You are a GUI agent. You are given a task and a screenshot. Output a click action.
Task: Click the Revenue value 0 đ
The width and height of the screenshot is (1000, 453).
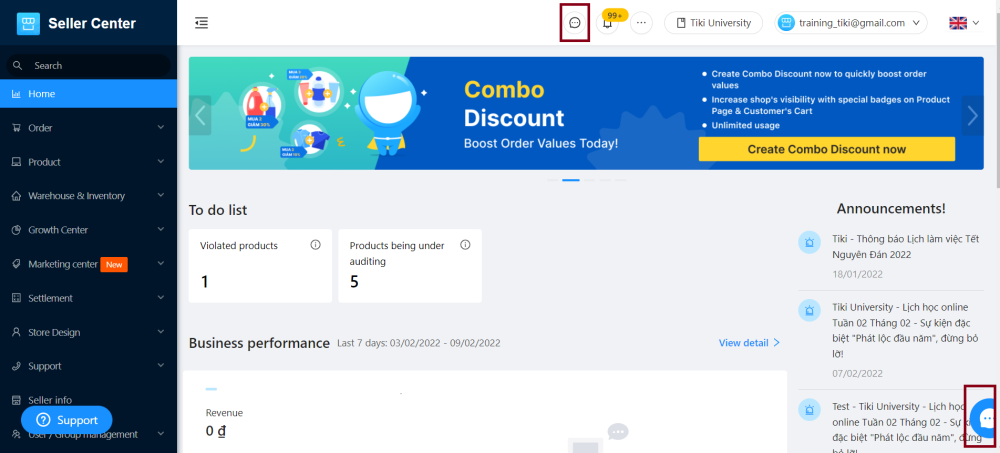216,431
